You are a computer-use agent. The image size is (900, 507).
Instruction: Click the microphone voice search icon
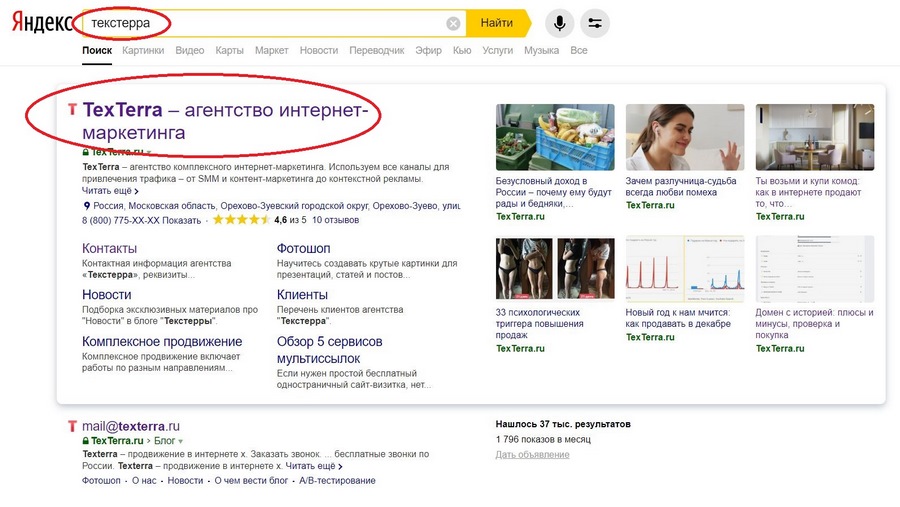pos(560,23)
